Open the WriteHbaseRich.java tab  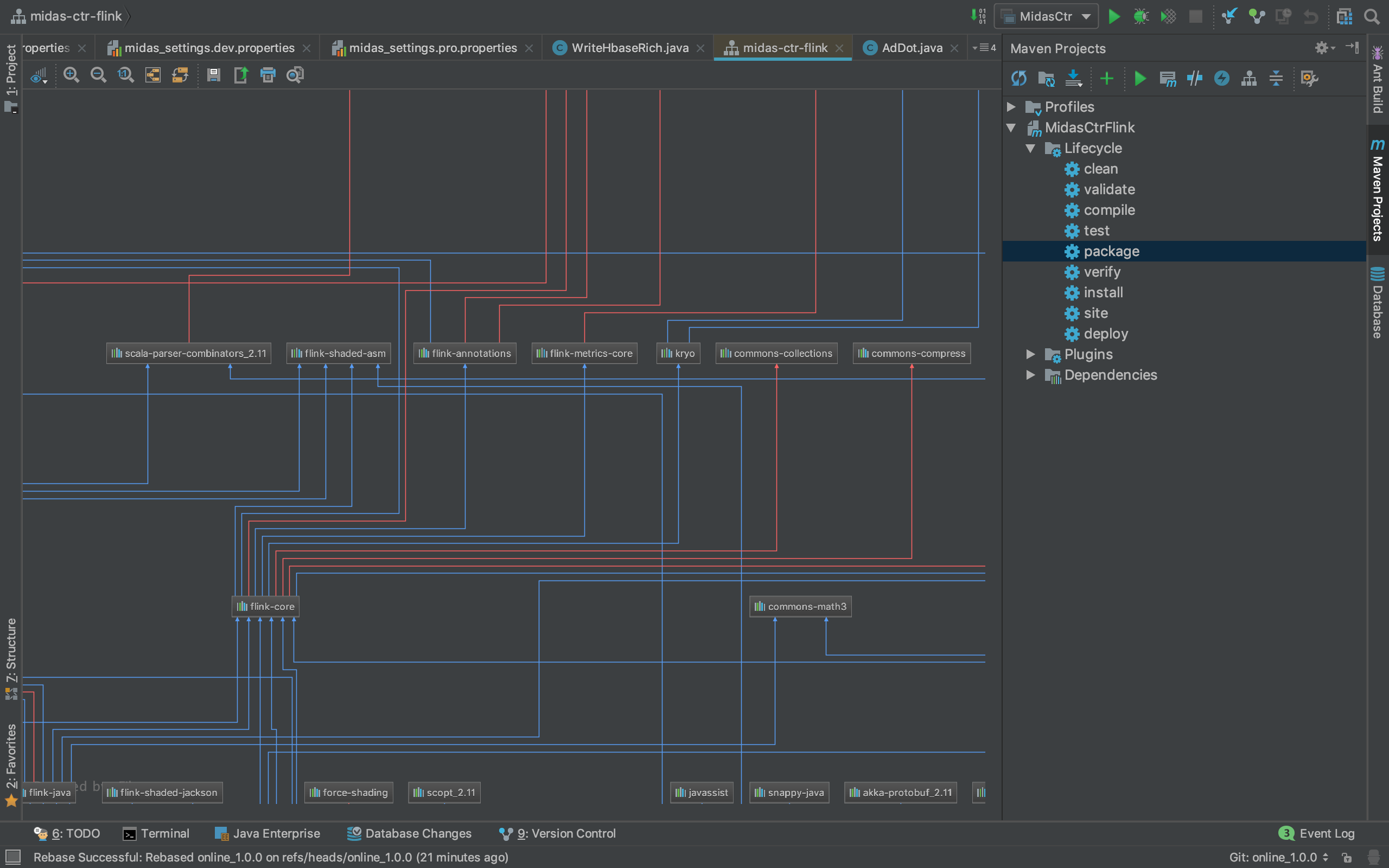tap(629, 48)
